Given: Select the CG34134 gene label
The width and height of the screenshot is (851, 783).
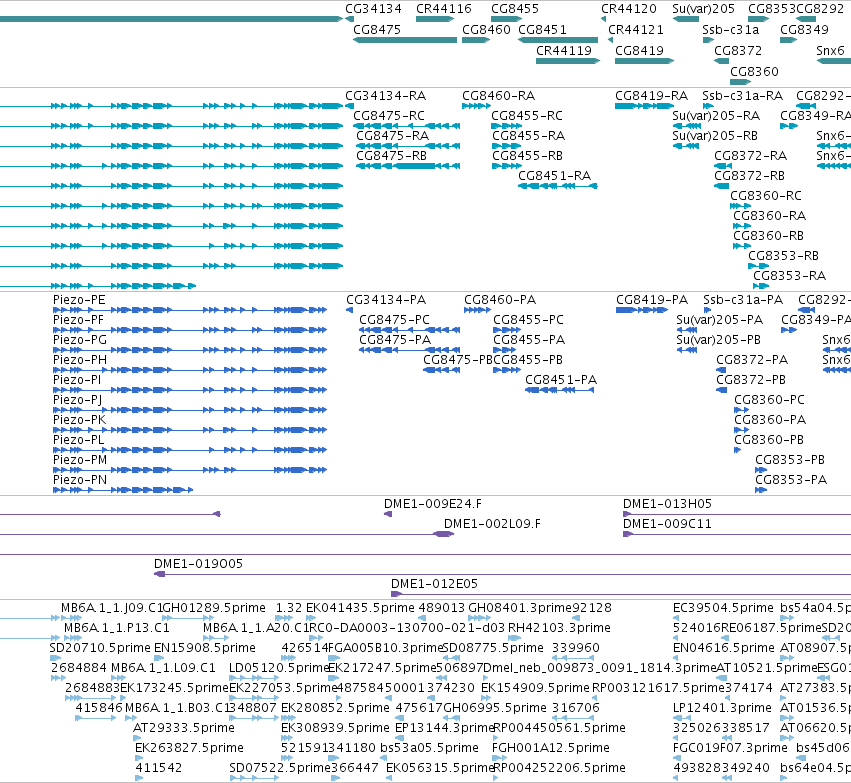Looking at the screenshot, I should pos(373,9).
